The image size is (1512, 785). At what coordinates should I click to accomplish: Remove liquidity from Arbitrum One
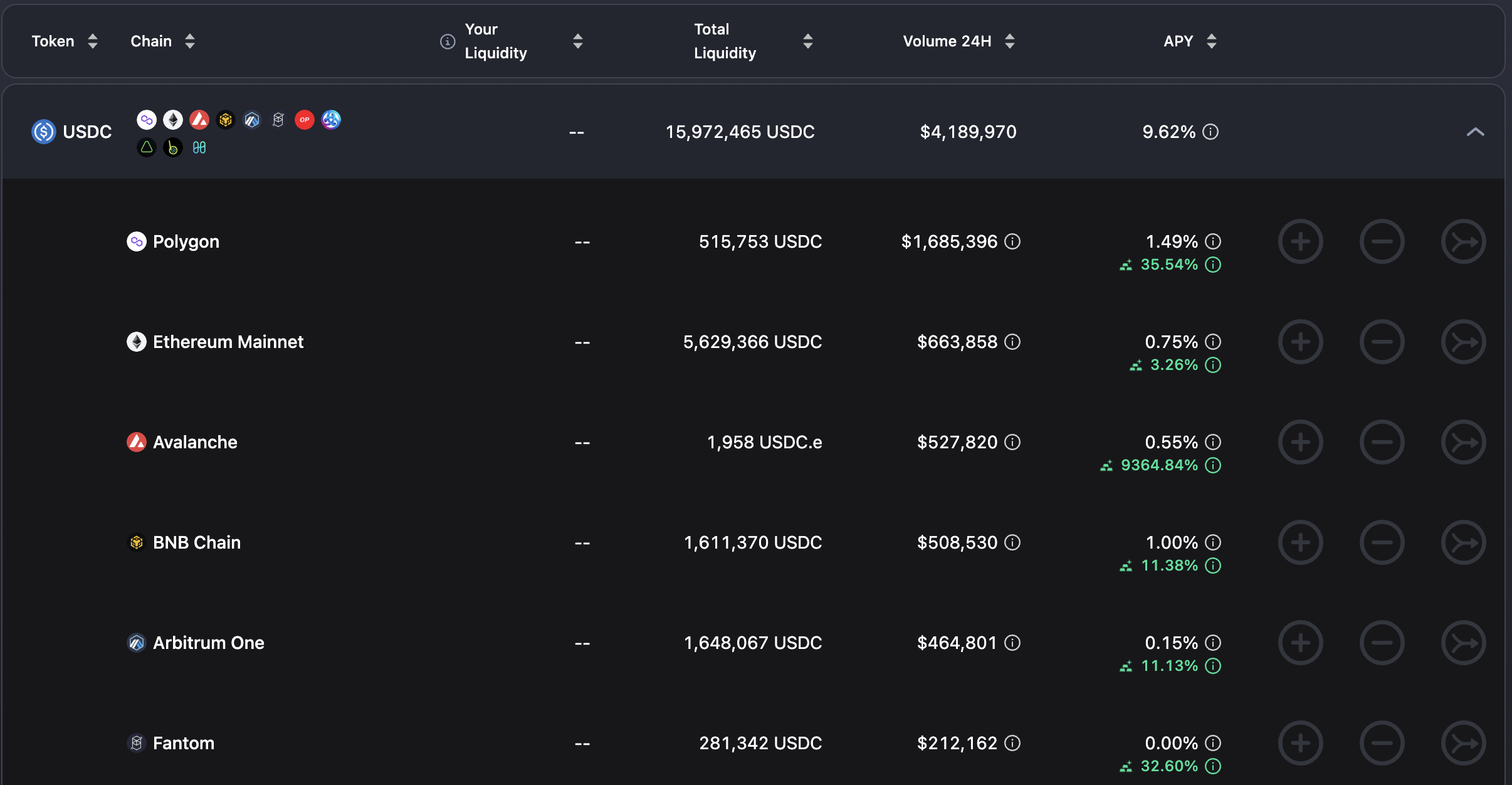(x=1382, y=643)
